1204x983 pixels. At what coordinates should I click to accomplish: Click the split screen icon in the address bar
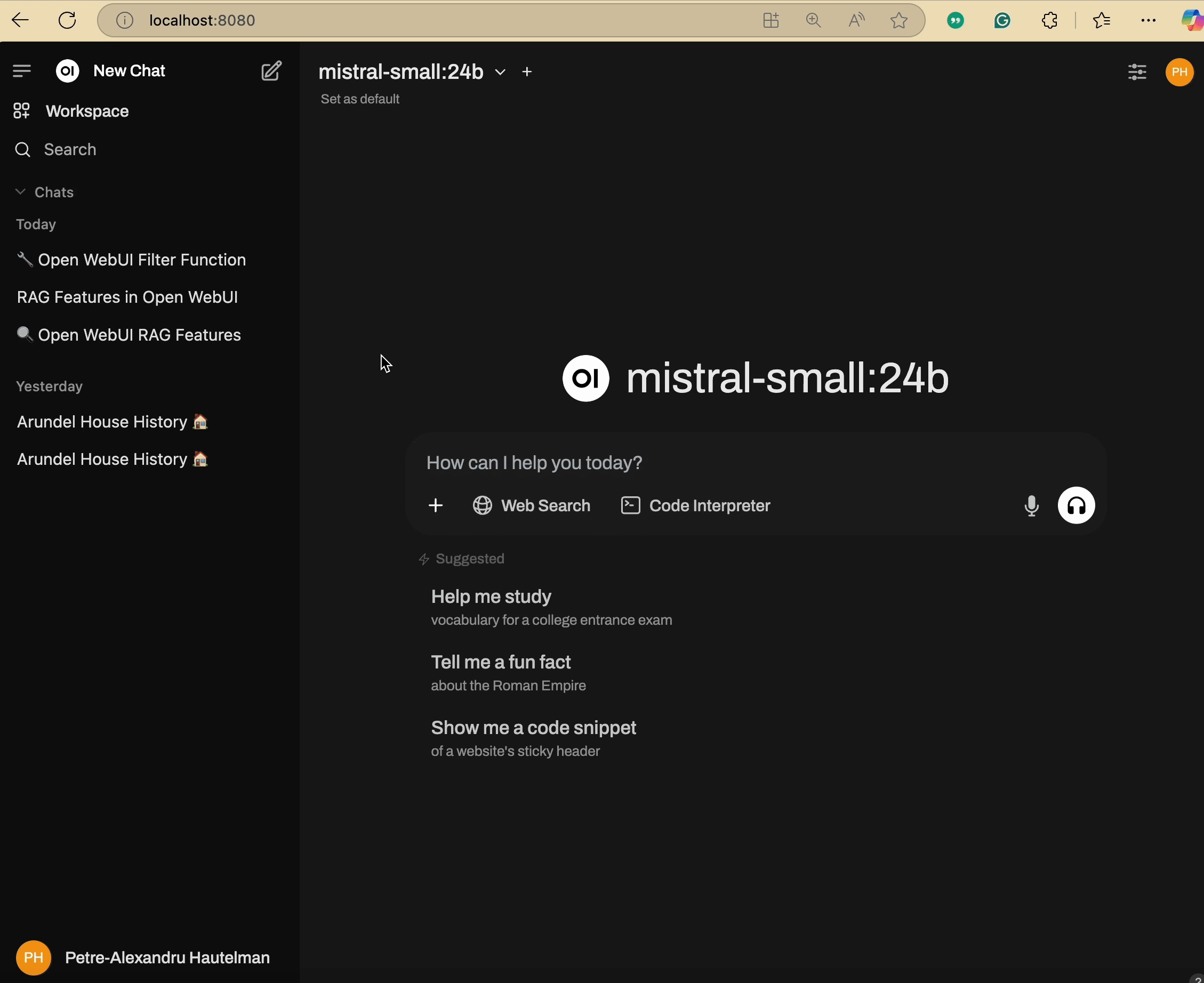tap(771, 20)
